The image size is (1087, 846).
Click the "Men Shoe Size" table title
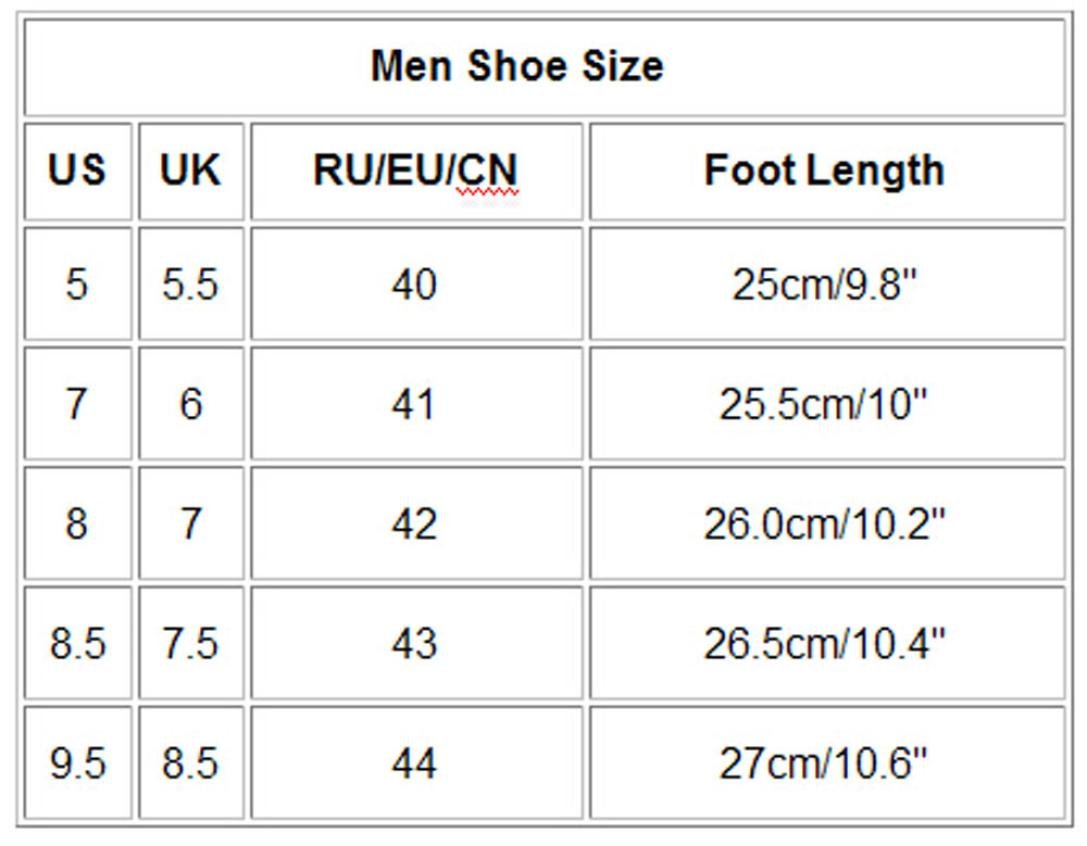[x=516, y=67]
